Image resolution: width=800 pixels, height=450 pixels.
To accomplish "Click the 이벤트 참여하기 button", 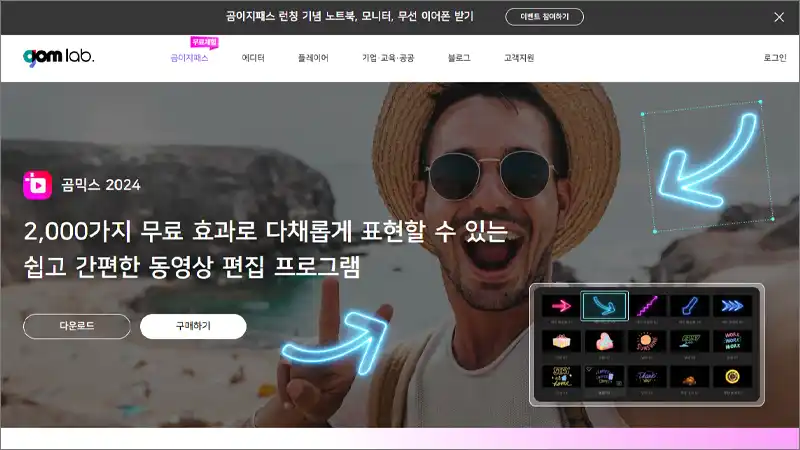I will pos(544,17).
